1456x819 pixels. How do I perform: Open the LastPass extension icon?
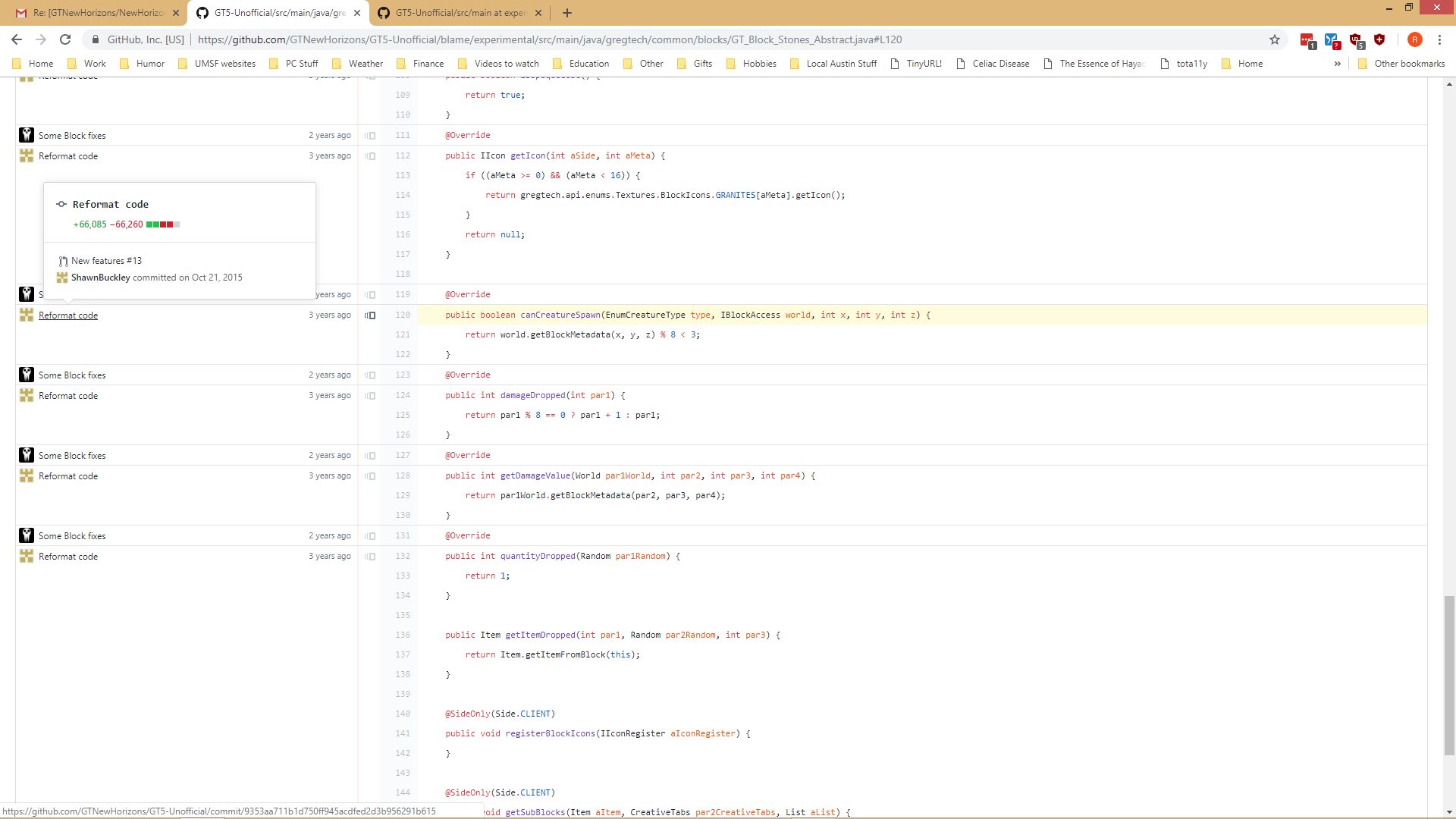pyautogui.click(x=1307, y=39)
